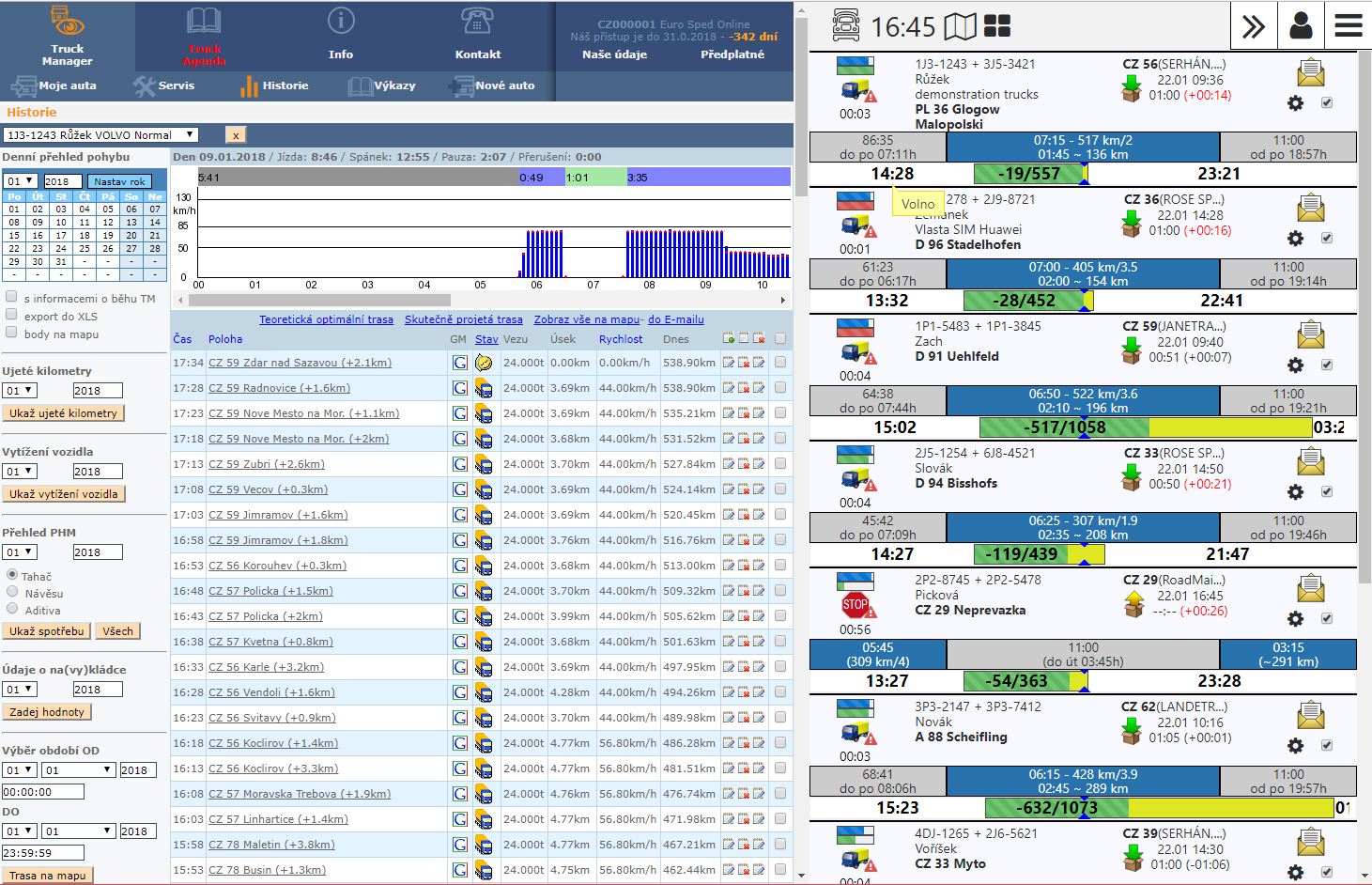Image resolution: width=1372 pixels, height=885 pixels.
Task: Open month dropdown under Vytížení vozidla
Action: pos(20,472)
